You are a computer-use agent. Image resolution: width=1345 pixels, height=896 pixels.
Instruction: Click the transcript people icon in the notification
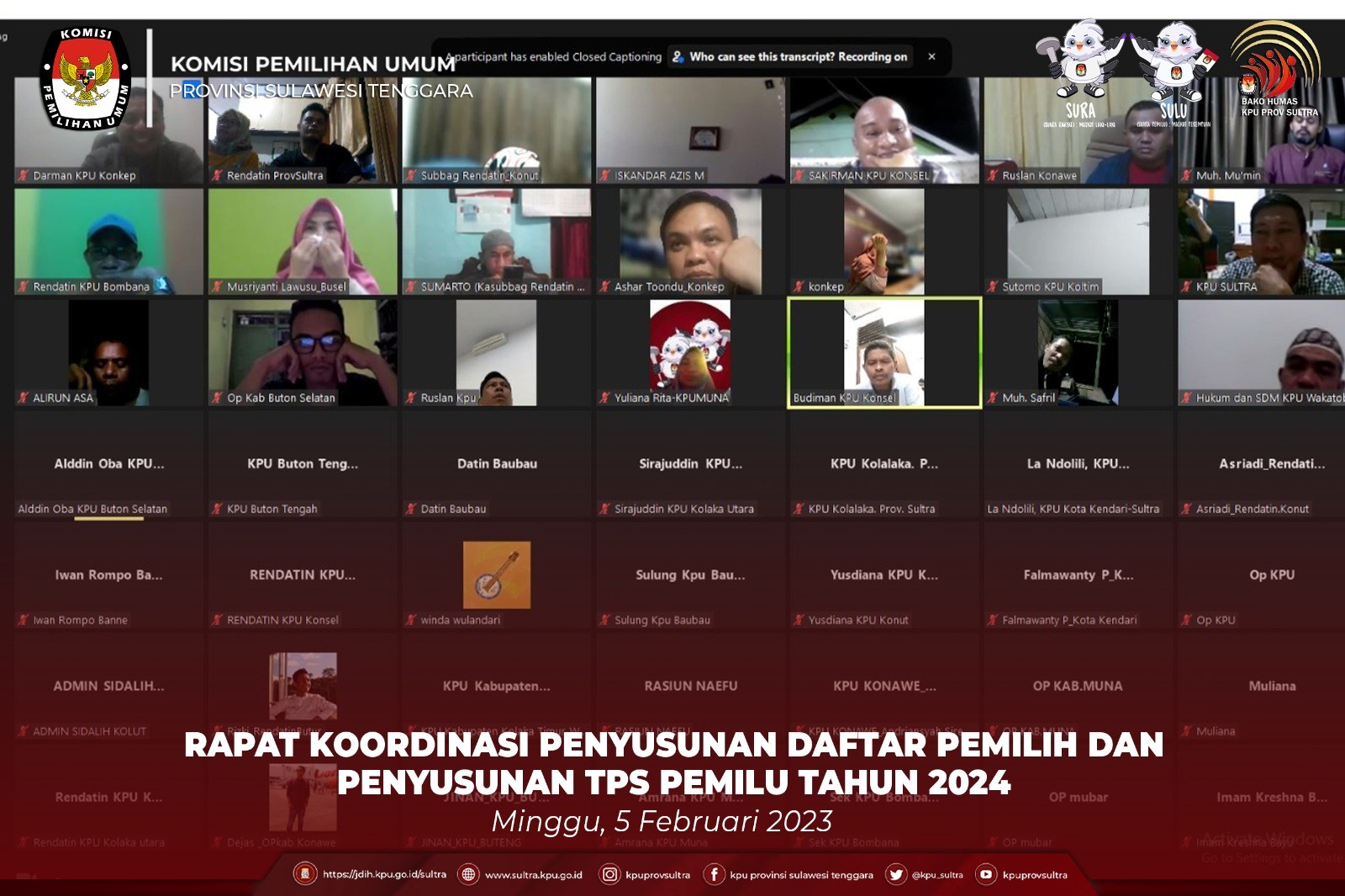(678, 57)
